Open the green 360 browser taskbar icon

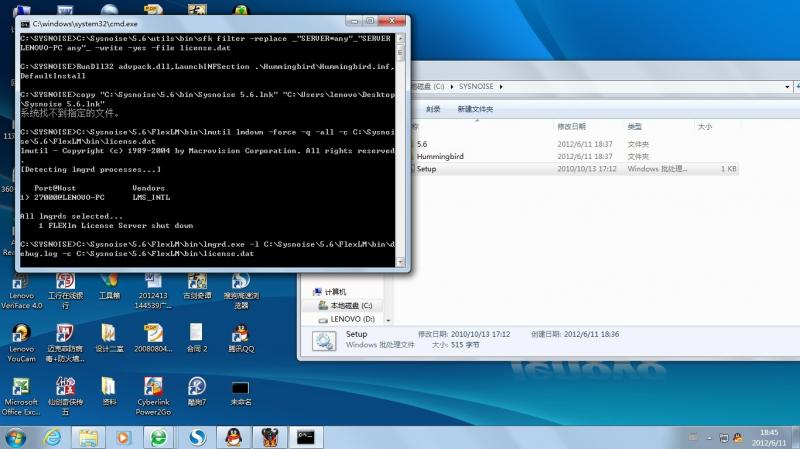tap(159, 438)
